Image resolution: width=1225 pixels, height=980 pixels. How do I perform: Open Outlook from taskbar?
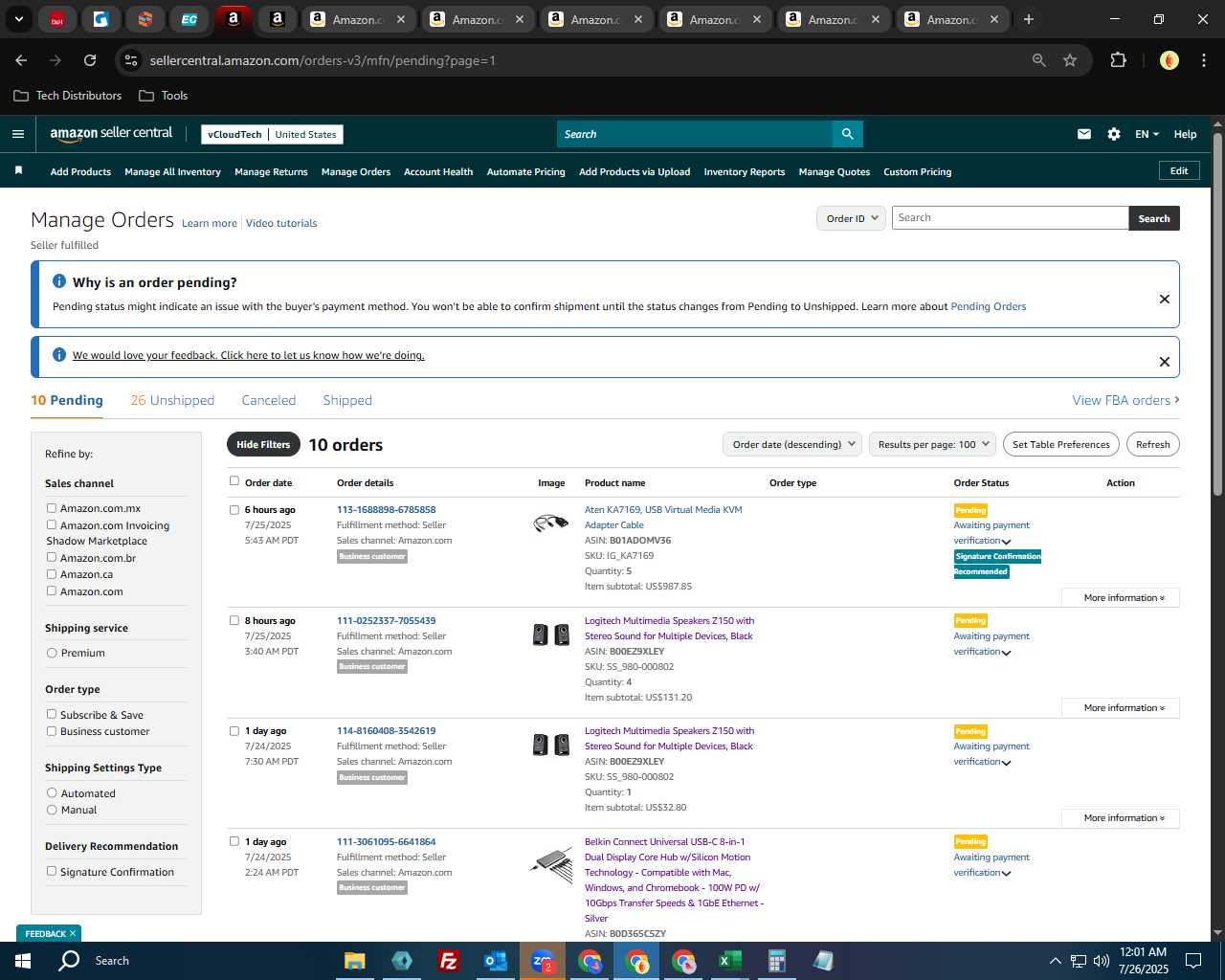click(495, 961)
